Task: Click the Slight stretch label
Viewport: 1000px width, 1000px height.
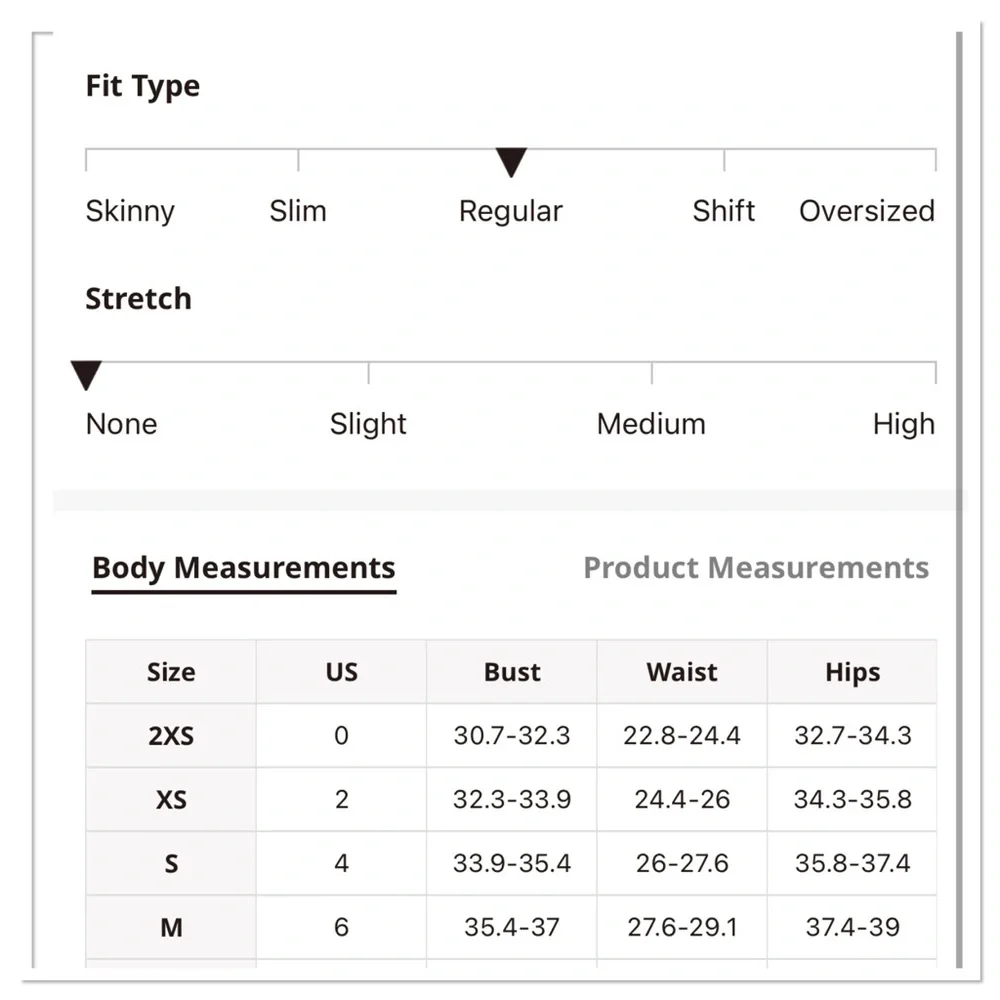Action: (368, 424)
